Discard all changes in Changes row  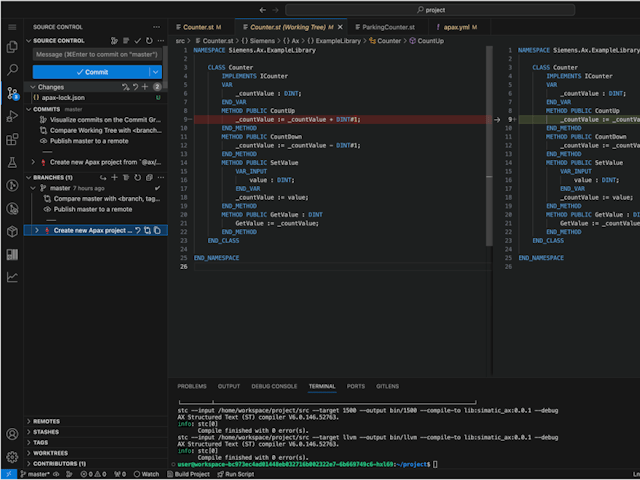tap(136, 87)
